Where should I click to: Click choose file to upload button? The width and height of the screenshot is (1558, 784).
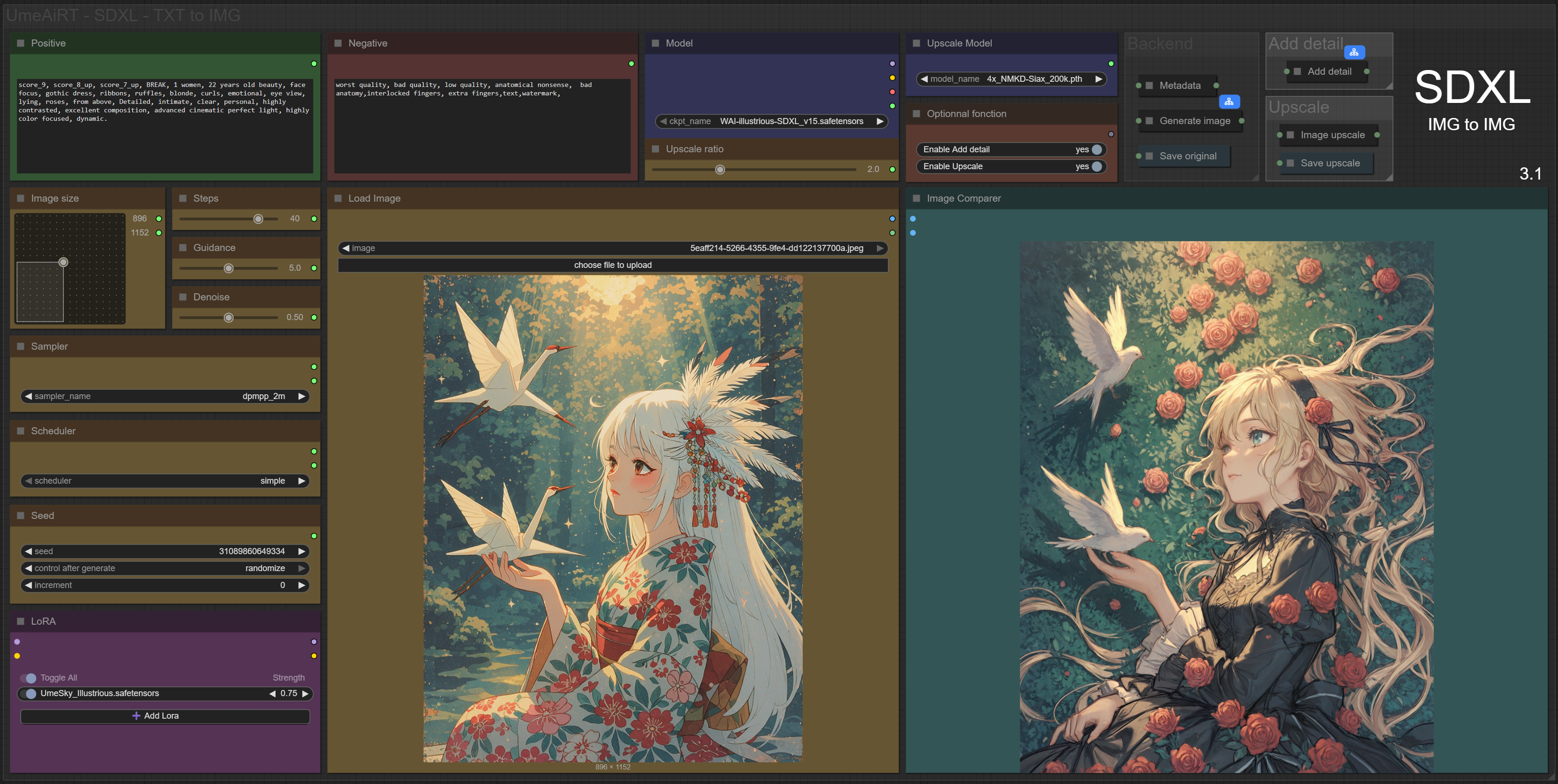click(613, 266)
